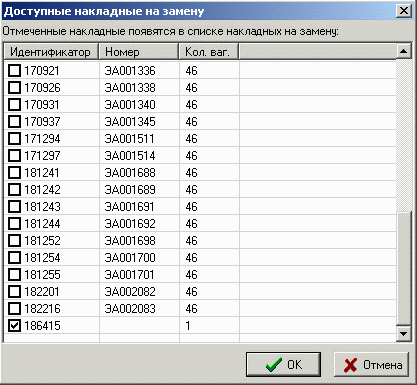Click the scrollbar down arrow
417x385 pixels.
coord(404,334)
